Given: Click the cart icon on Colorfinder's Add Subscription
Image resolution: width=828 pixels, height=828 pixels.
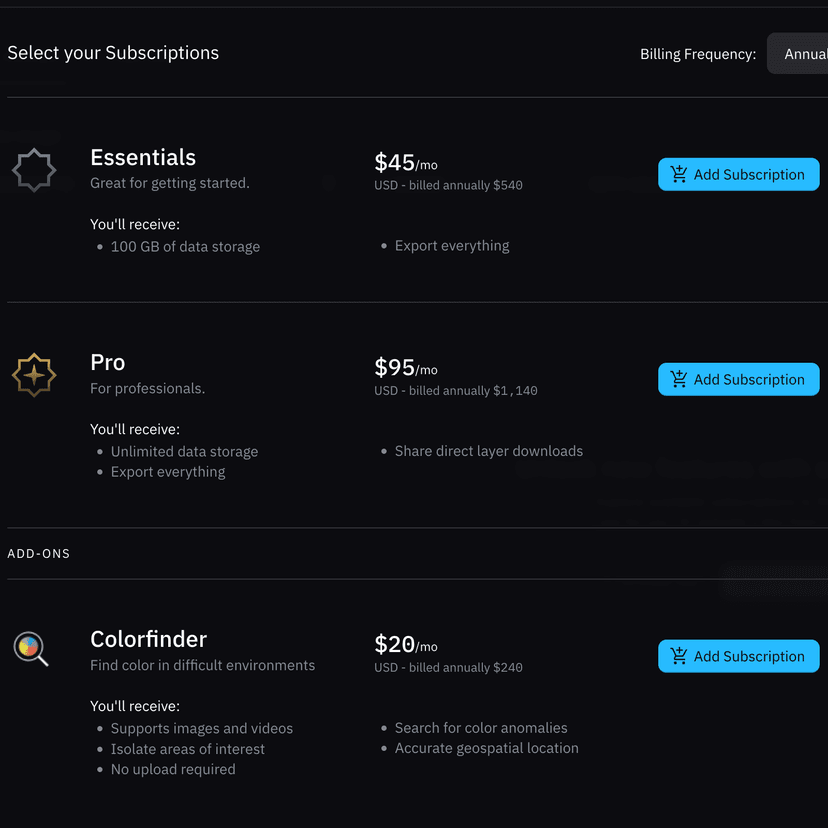Looking at the screenshot, I should (679, 657).
